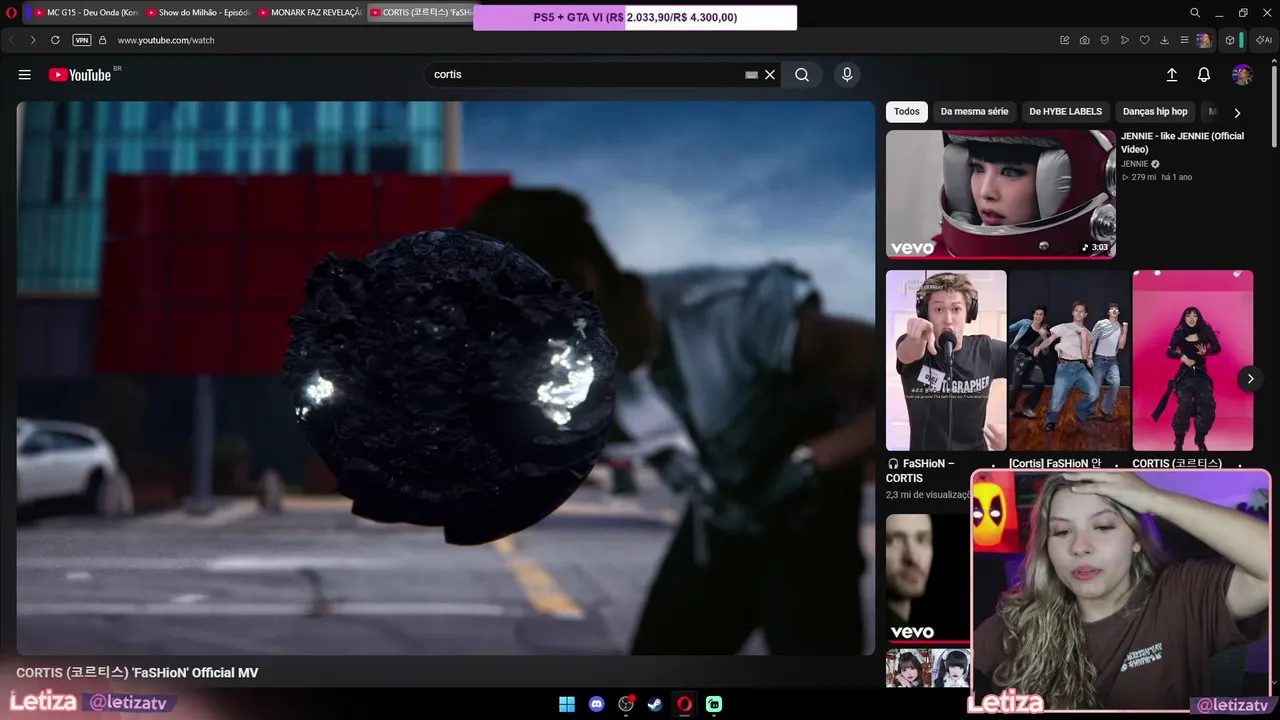Image resolution: width=1280 pixels, height=720 pixels.
Task: Visit the JENNIE channel link
Action: coord(1134,164)
